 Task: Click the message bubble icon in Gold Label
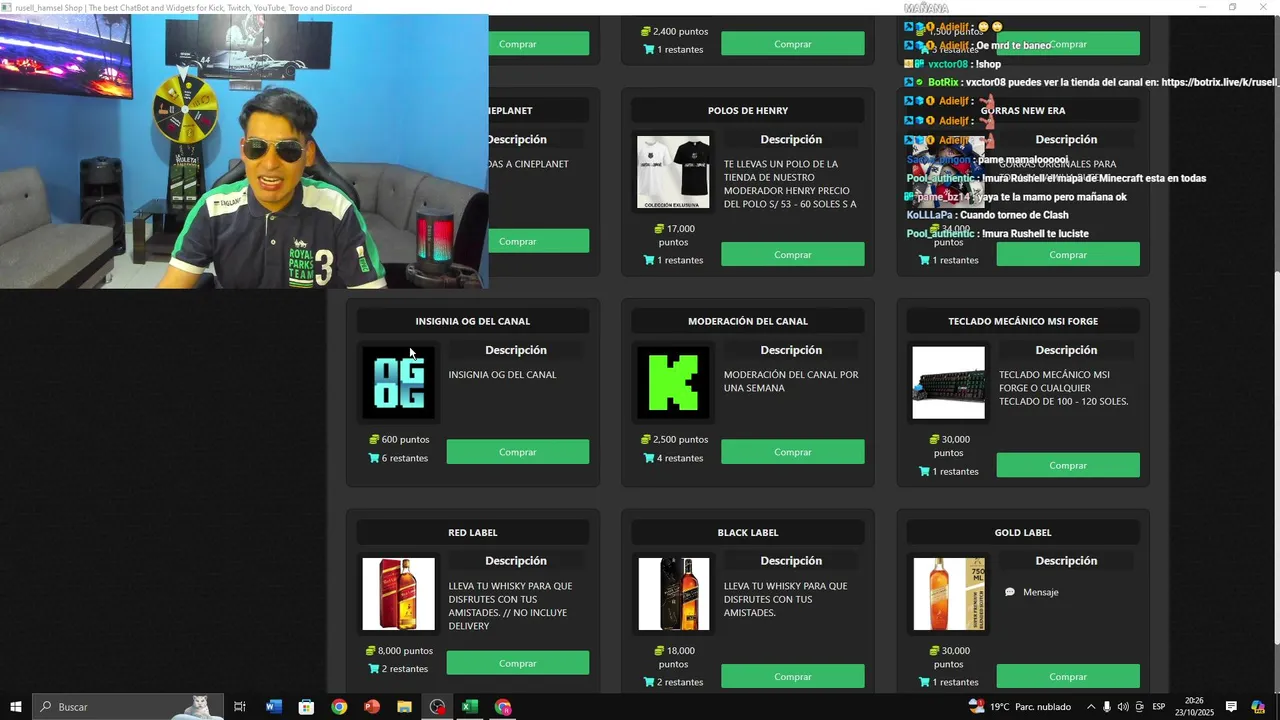tap(1010, 592)
